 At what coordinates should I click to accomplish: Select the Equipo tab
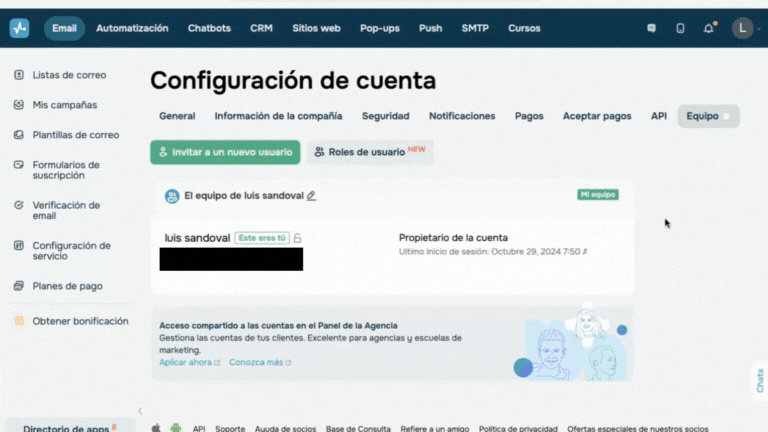708,116
